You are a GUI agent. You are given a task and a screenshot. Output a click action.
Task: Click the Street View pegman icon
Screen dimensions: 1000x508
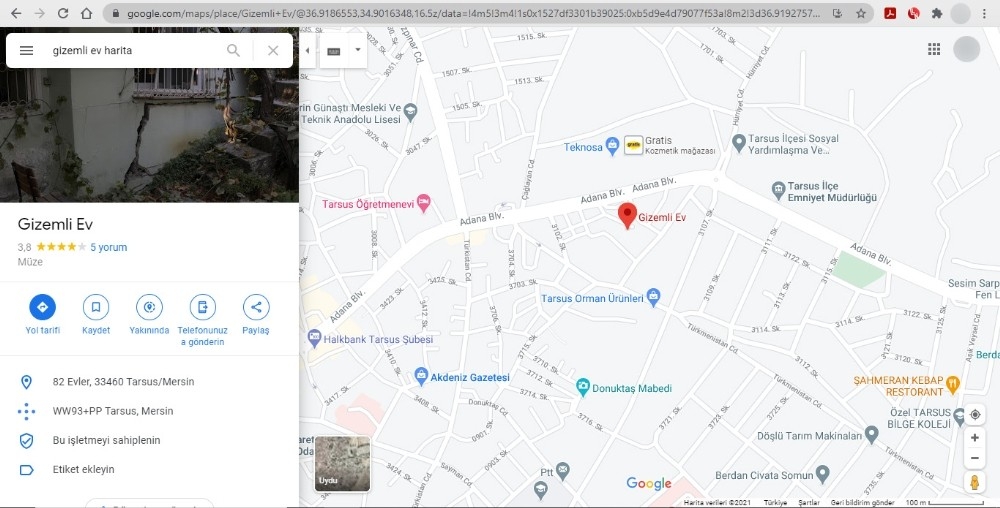point(974,482)
